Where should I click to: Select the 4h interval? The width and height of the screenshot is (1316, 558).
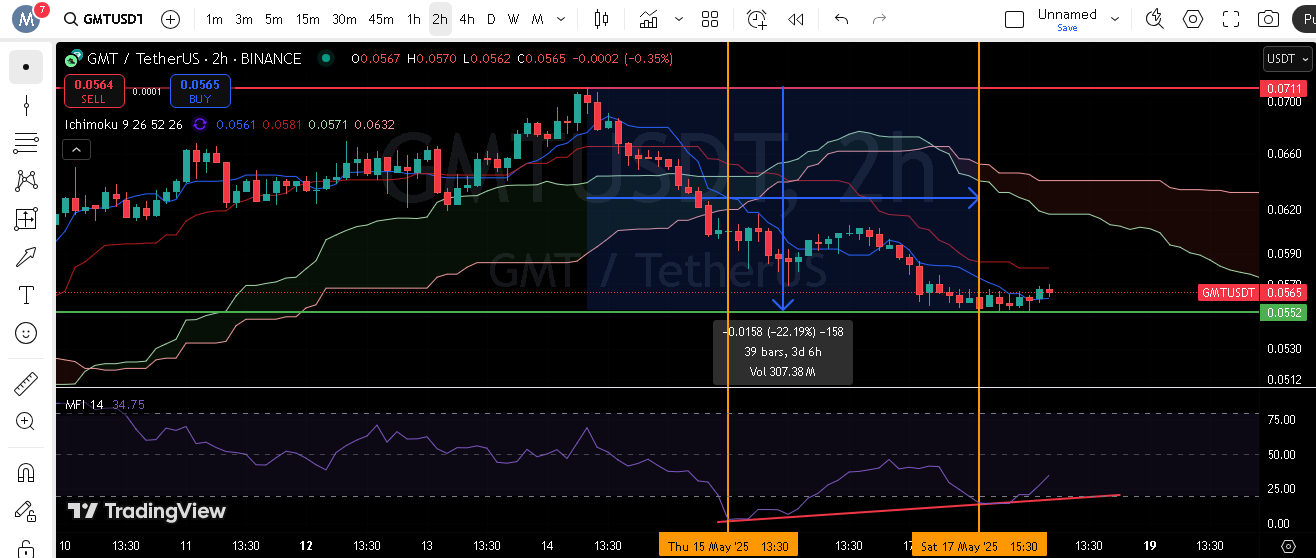(x=467, y=19)
